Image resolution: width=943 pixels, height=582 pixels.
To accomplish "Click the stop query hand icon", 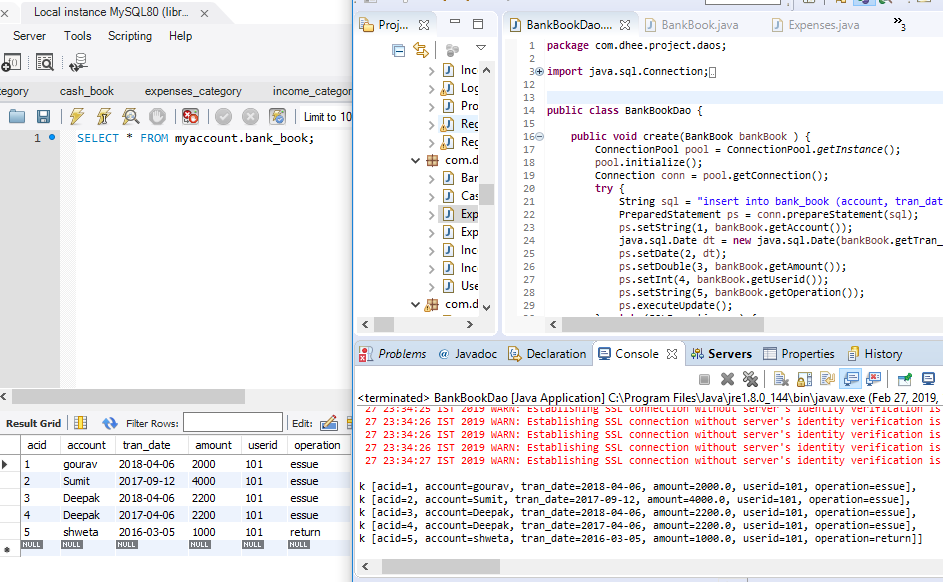I will pyautogui.click(x=157, y=116).
